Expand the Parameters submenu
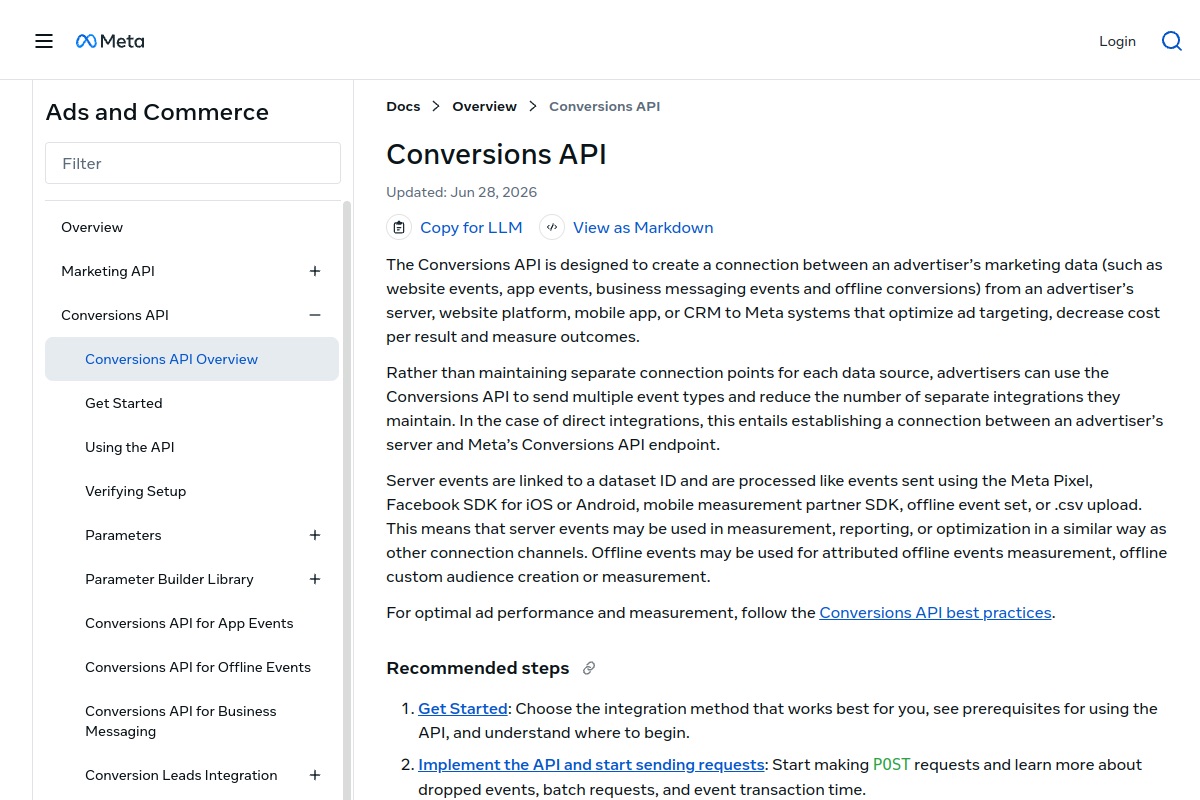The image size is (1200, 800). click(315, 535)
